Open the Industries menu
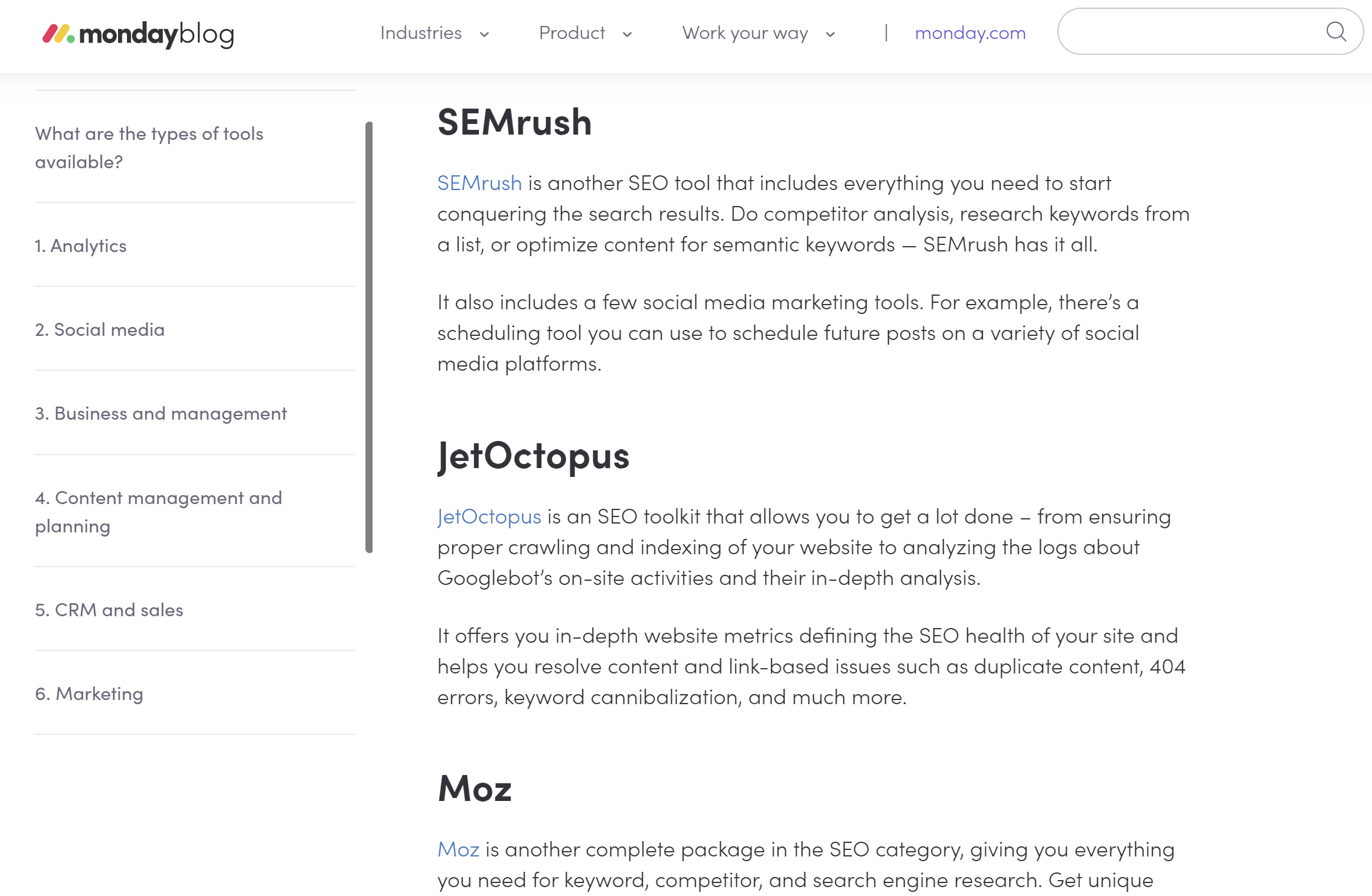Viewport: 1372px width, 896px height. [420, 33]
